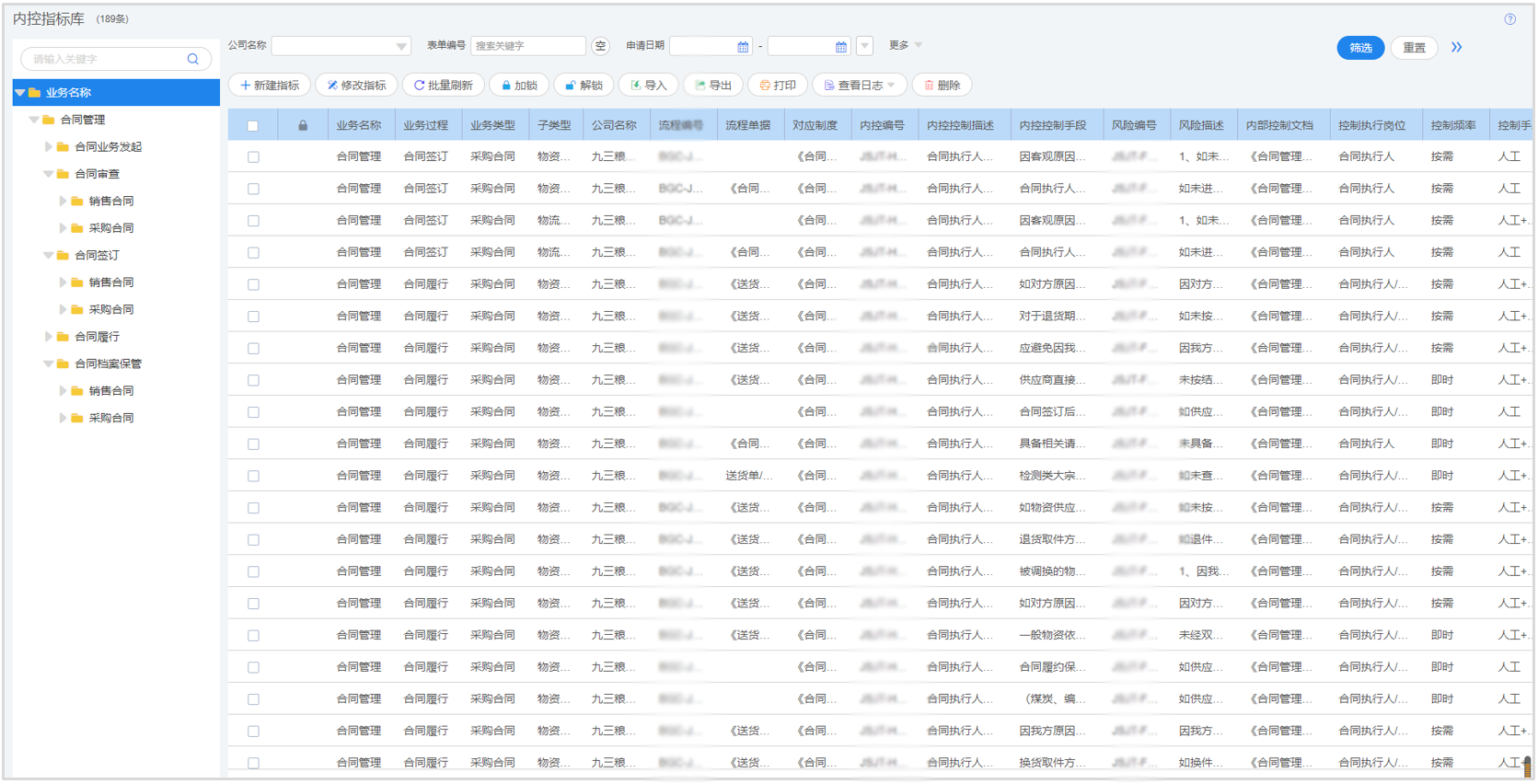
Task: Click the 子类型 column header
Action: coord(554,125)
